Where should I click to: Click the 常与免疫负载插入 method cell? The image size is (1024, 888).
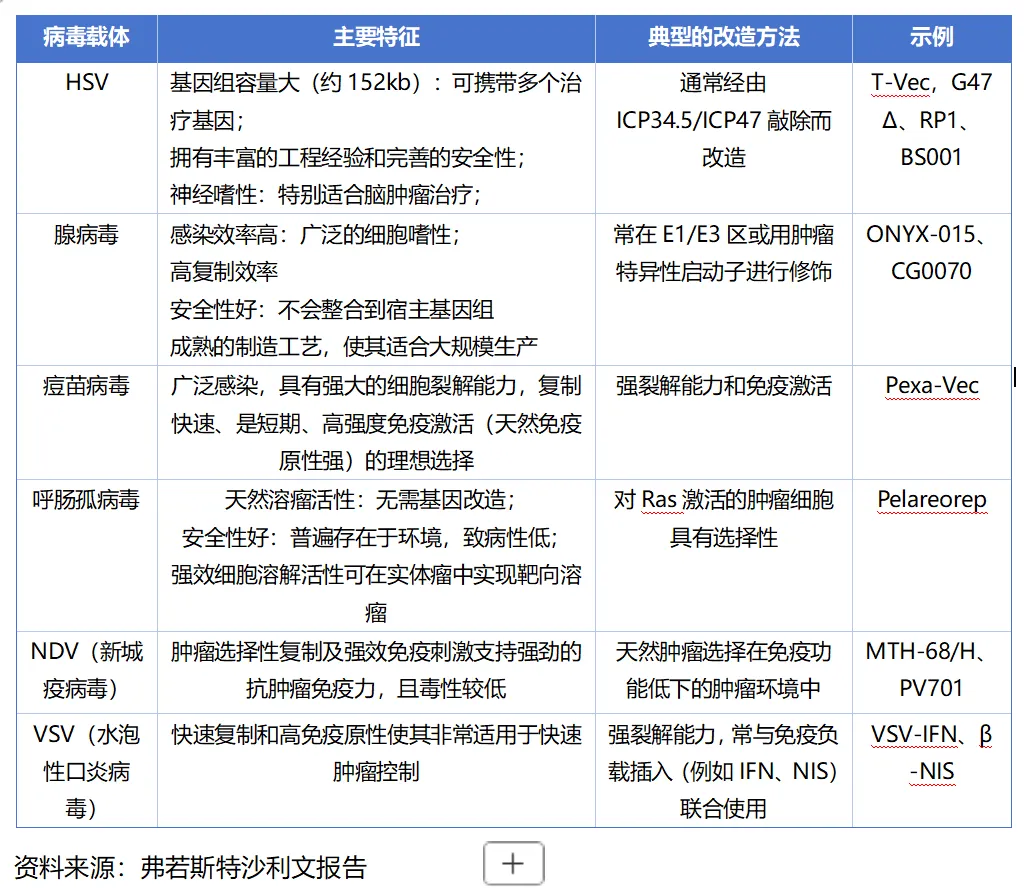(724, 772)
